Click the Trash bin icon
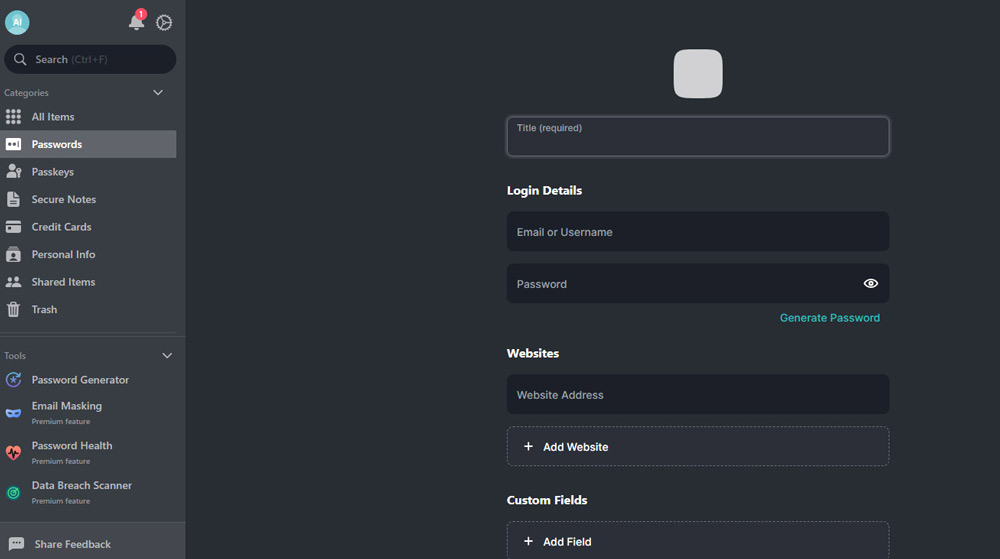This screenshot has height=559, width=1000. (x=13, y=309)
